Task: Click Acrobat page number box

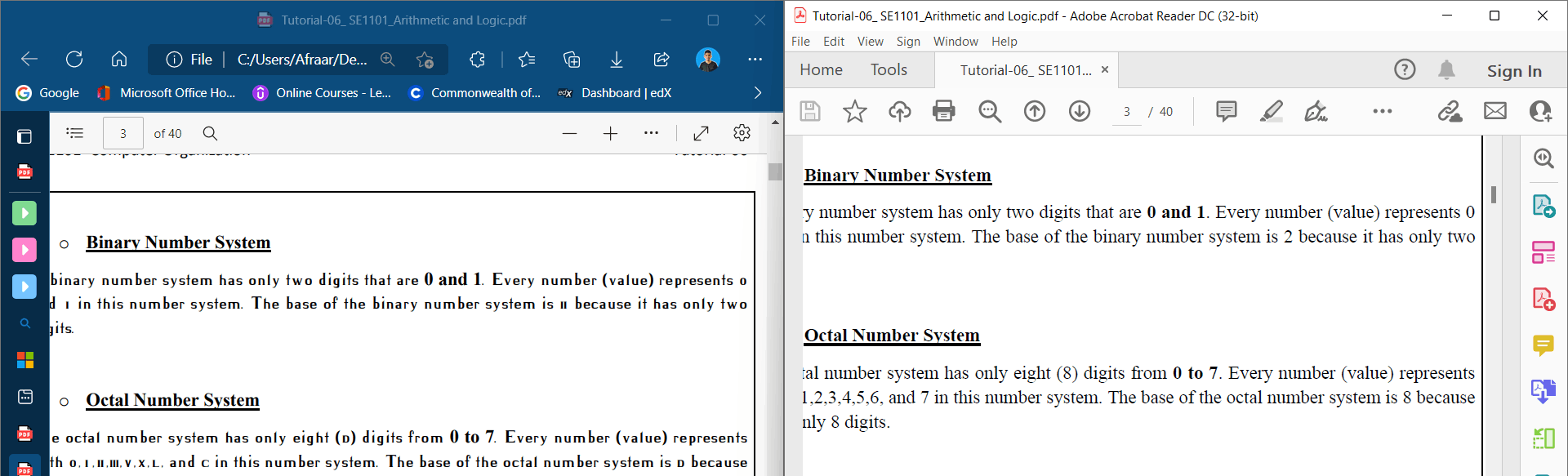Action: click(x=1127, y=112)
